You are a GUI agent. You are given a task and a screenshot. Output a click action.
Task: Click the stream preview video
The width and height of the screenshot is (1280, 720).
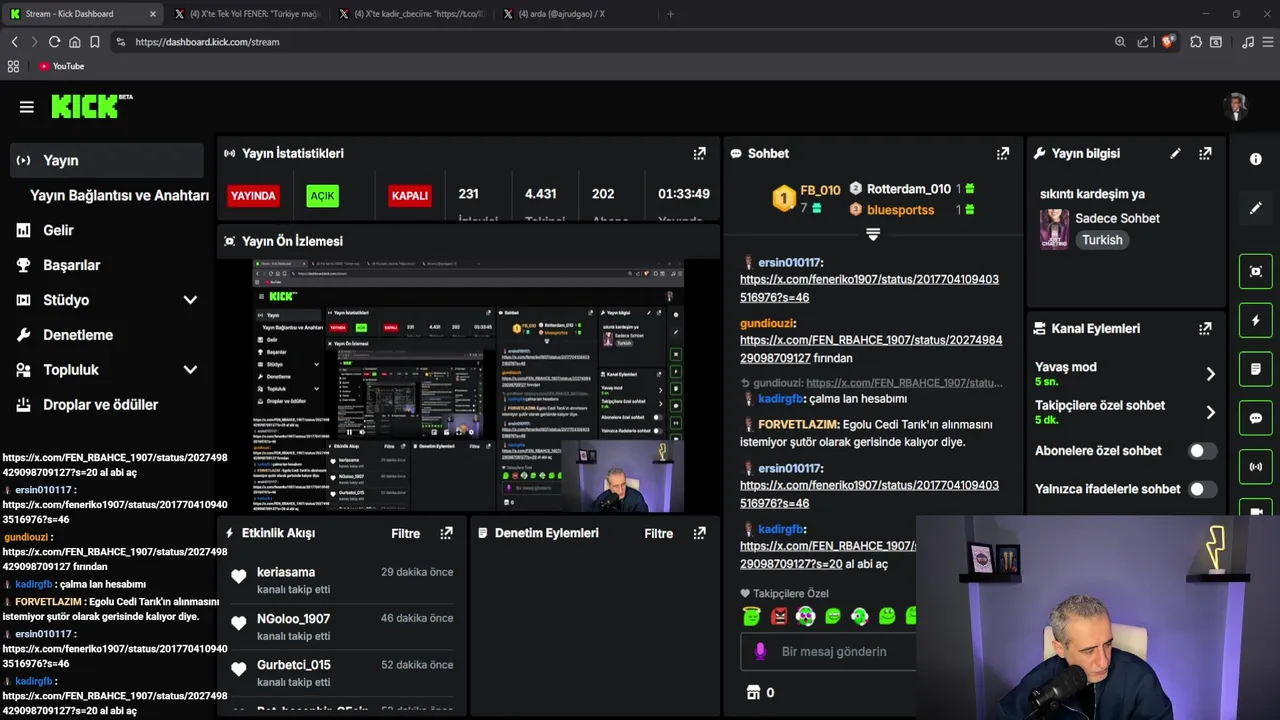[468, 386]
